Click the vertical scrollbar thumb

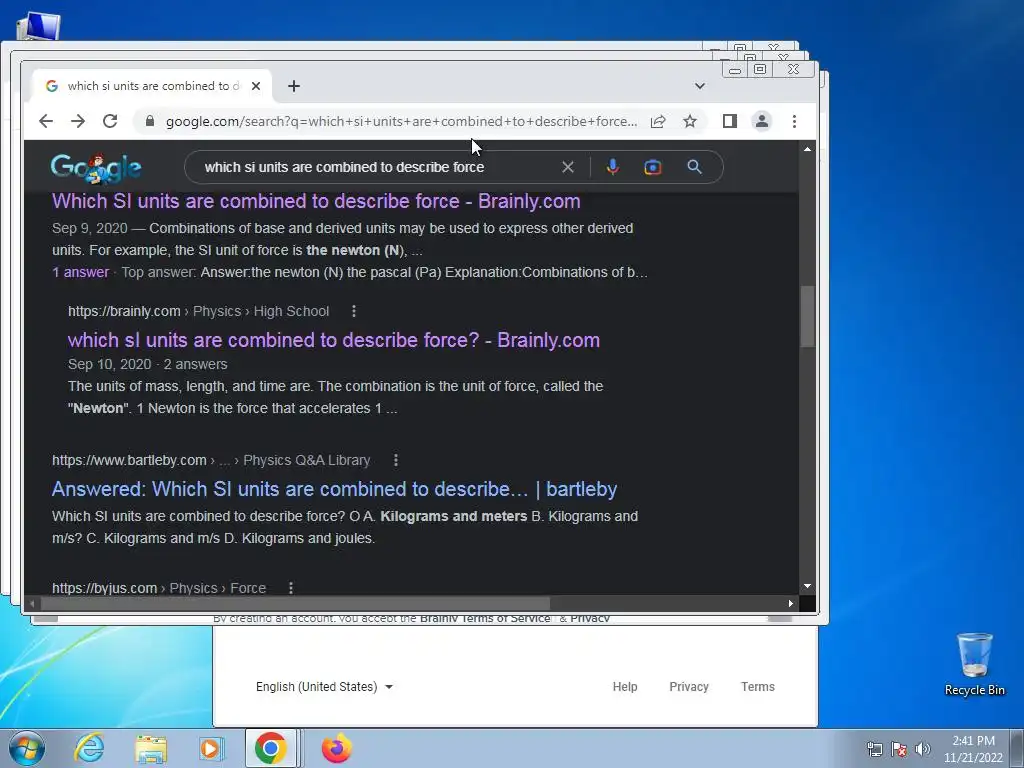point(807,316)
